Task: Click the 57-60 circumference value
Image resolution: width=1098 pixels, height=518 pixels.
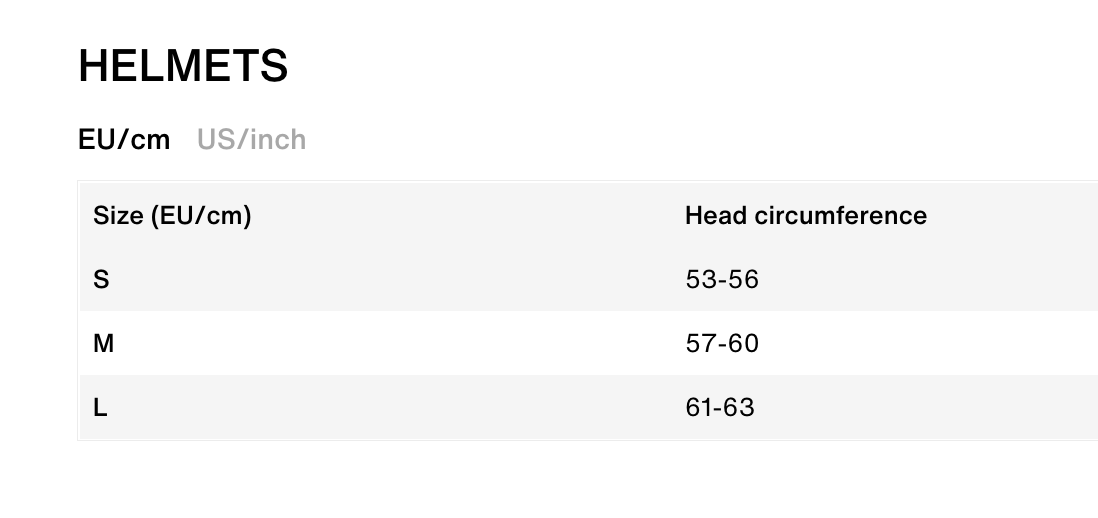Action: [x=722, y=343]
